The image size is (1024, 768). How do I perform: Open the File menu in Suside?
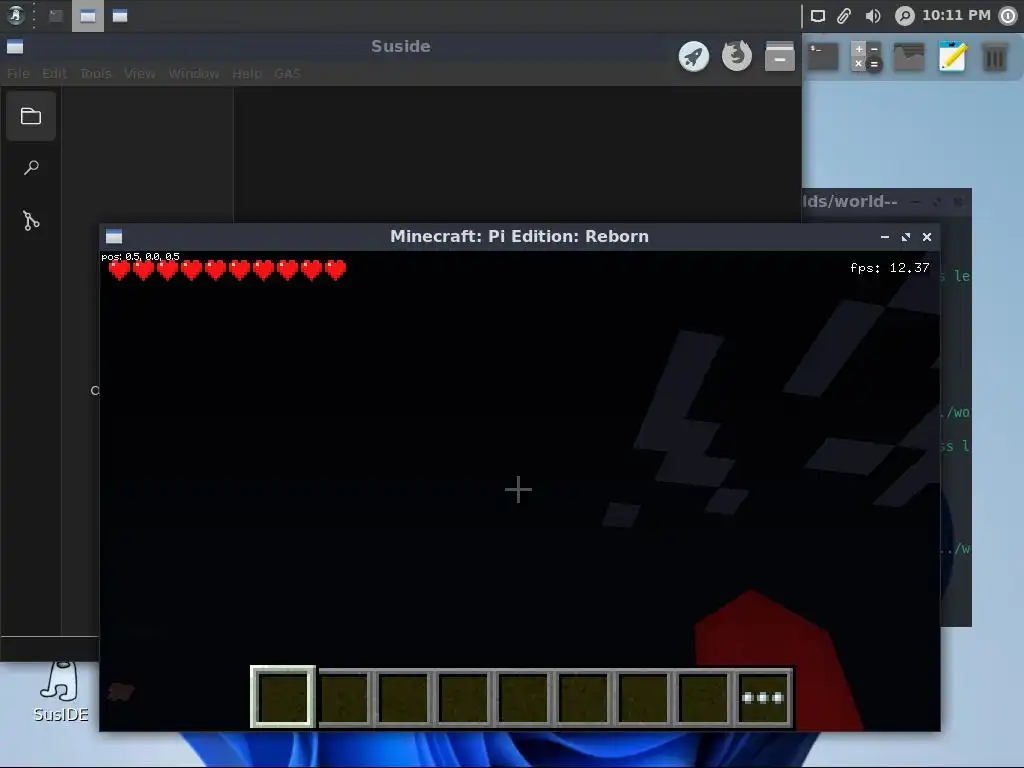tap(18, 73)
